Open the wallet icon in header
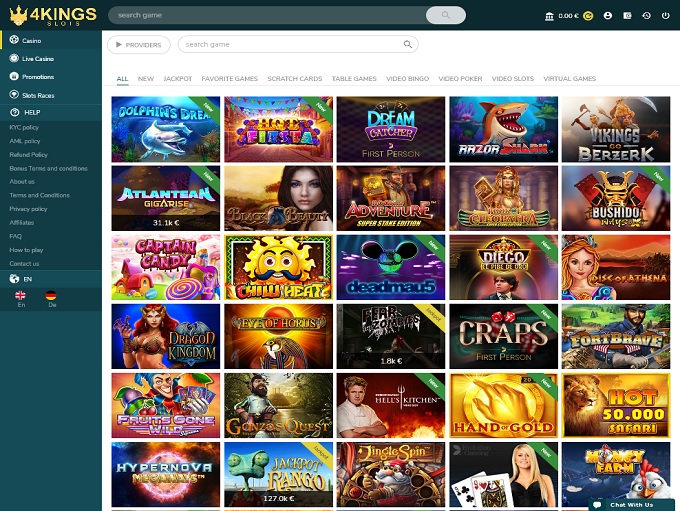The width and height of the screenshot is (680, 511). point(627,16)
